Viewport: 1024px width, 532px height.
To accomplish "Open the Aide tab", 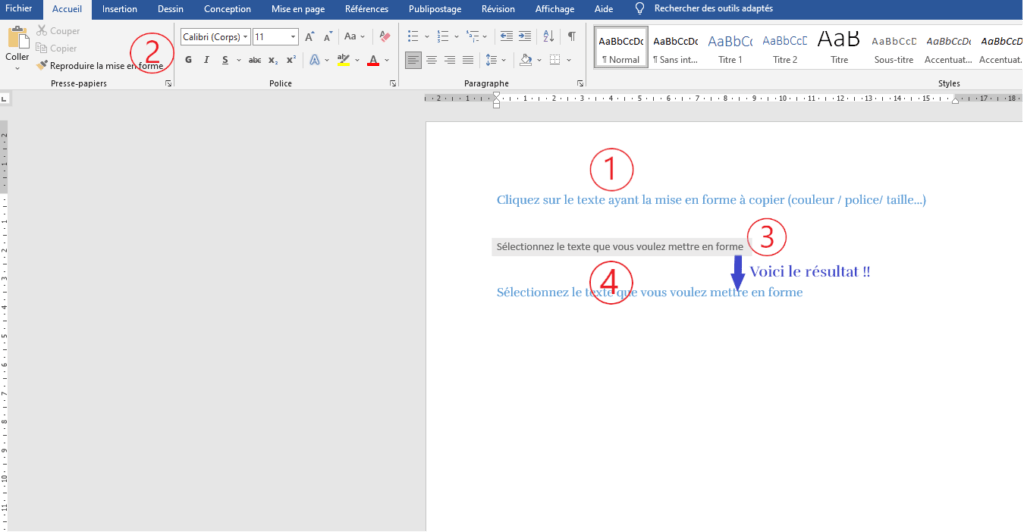I will coord(603,9).
